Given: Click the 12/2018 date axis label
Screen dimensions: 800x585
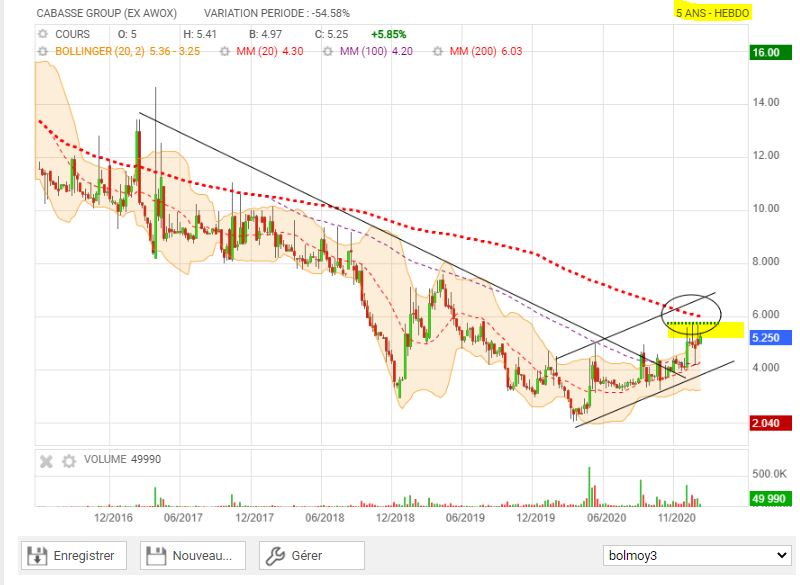Looking at the screenshot, I should click(395, 518).
